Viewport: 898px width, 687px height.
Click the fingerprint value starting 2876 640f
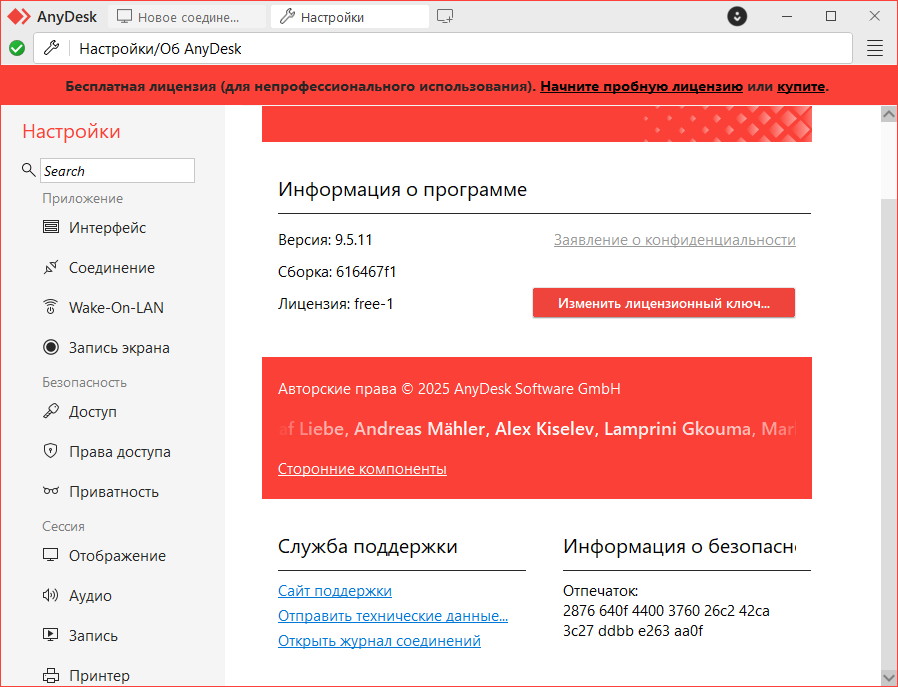tap(666, 621)
